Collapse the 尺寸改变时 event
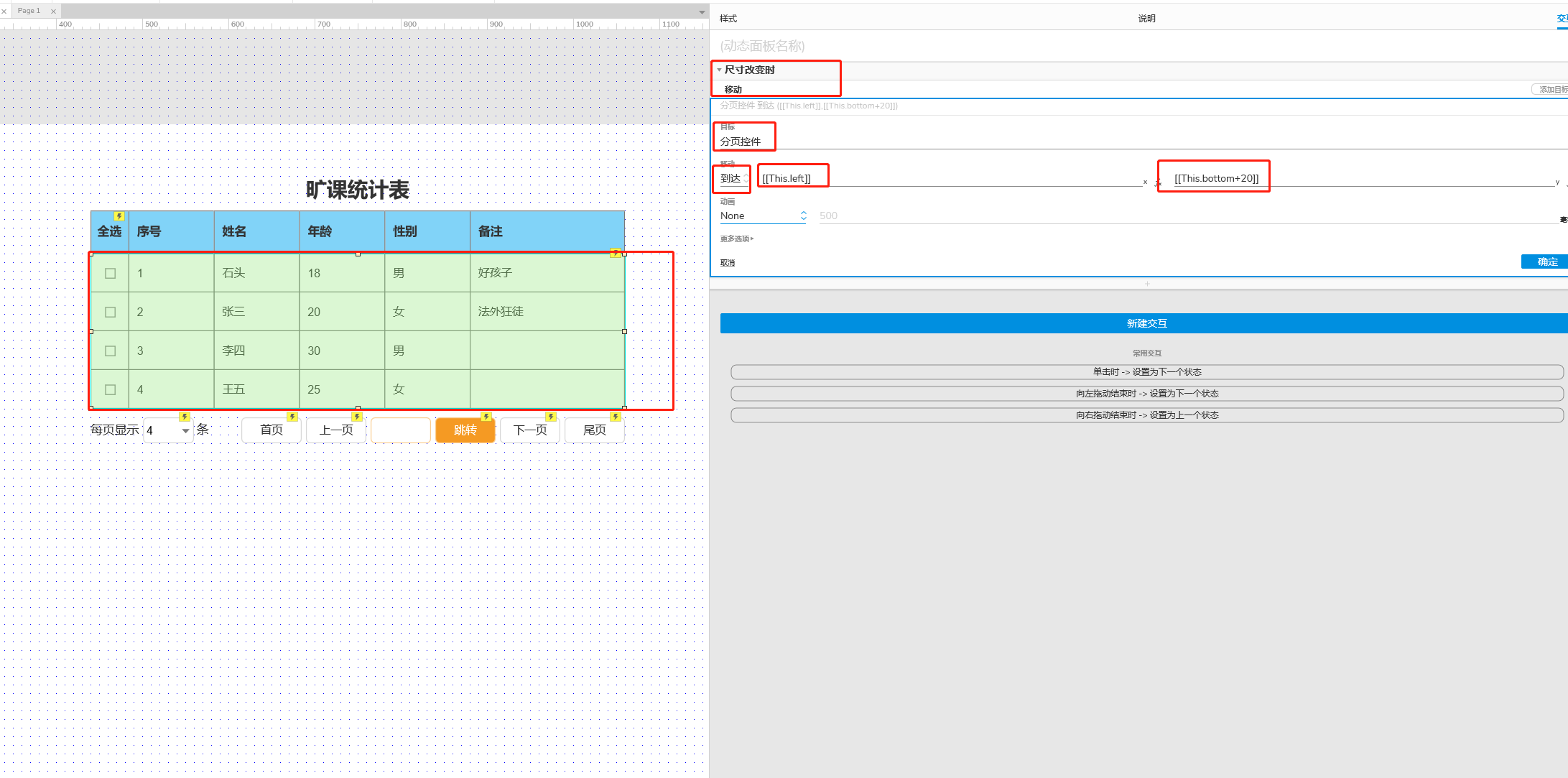The image size is (1568, 778). click(x=719, y=70)
